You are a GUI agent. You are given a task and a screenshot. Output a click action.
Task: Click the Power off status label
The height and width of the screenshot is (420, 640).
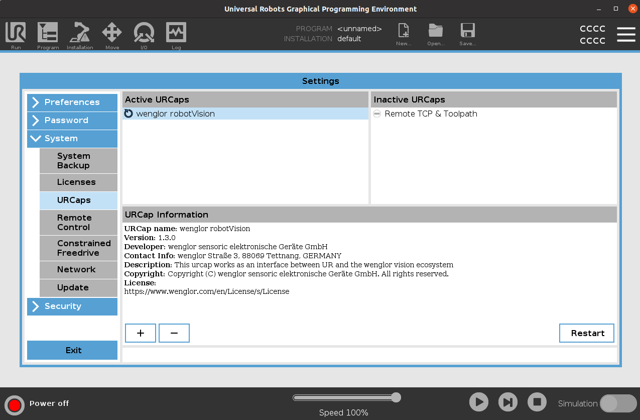49,403
